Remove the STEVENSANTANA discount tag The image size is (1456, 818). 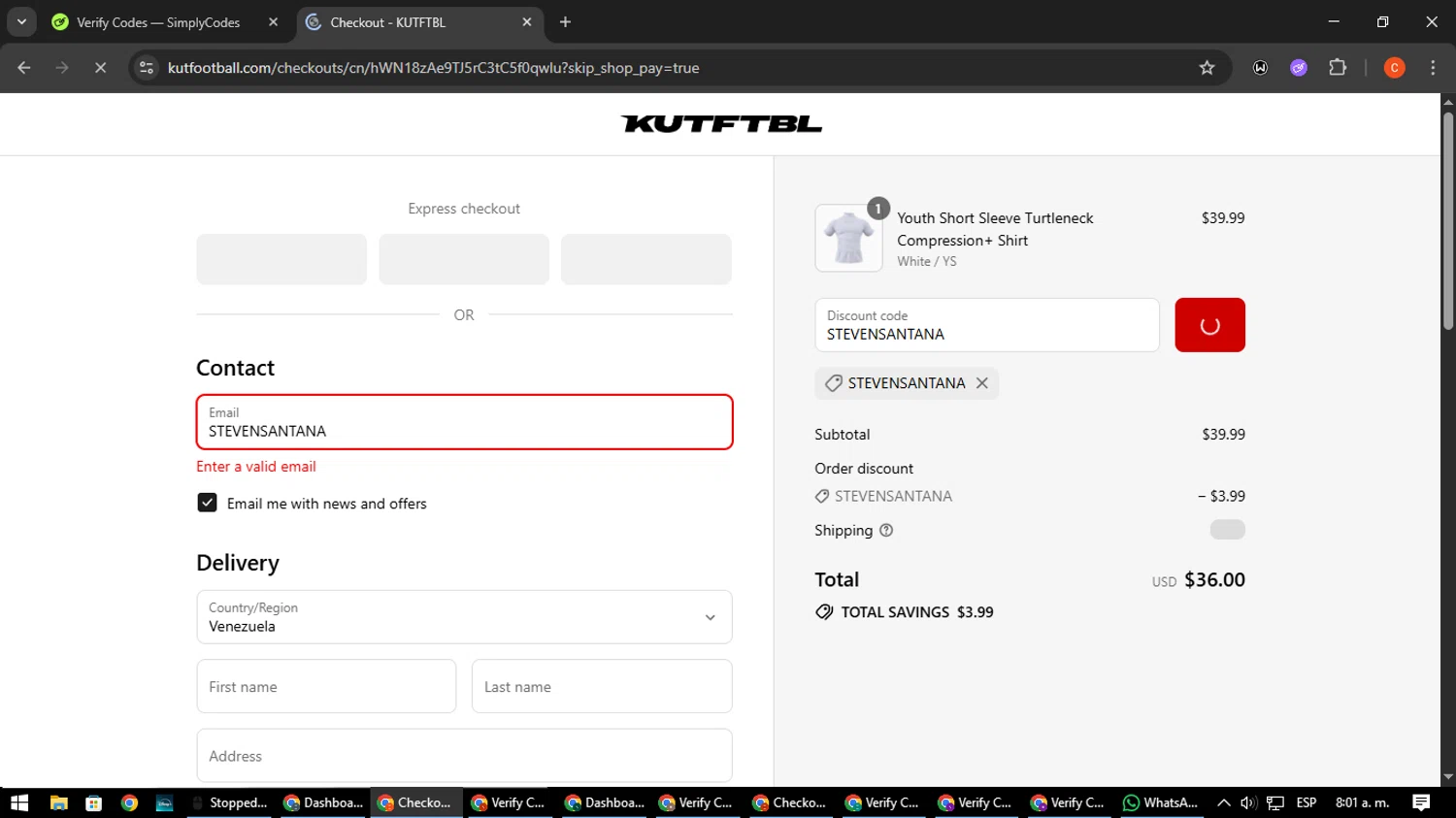pos(982,383)
